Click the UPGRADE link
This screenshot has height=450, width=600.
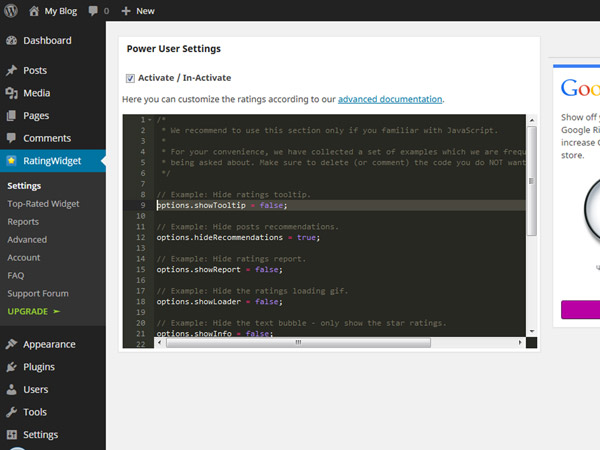(28, 311)
